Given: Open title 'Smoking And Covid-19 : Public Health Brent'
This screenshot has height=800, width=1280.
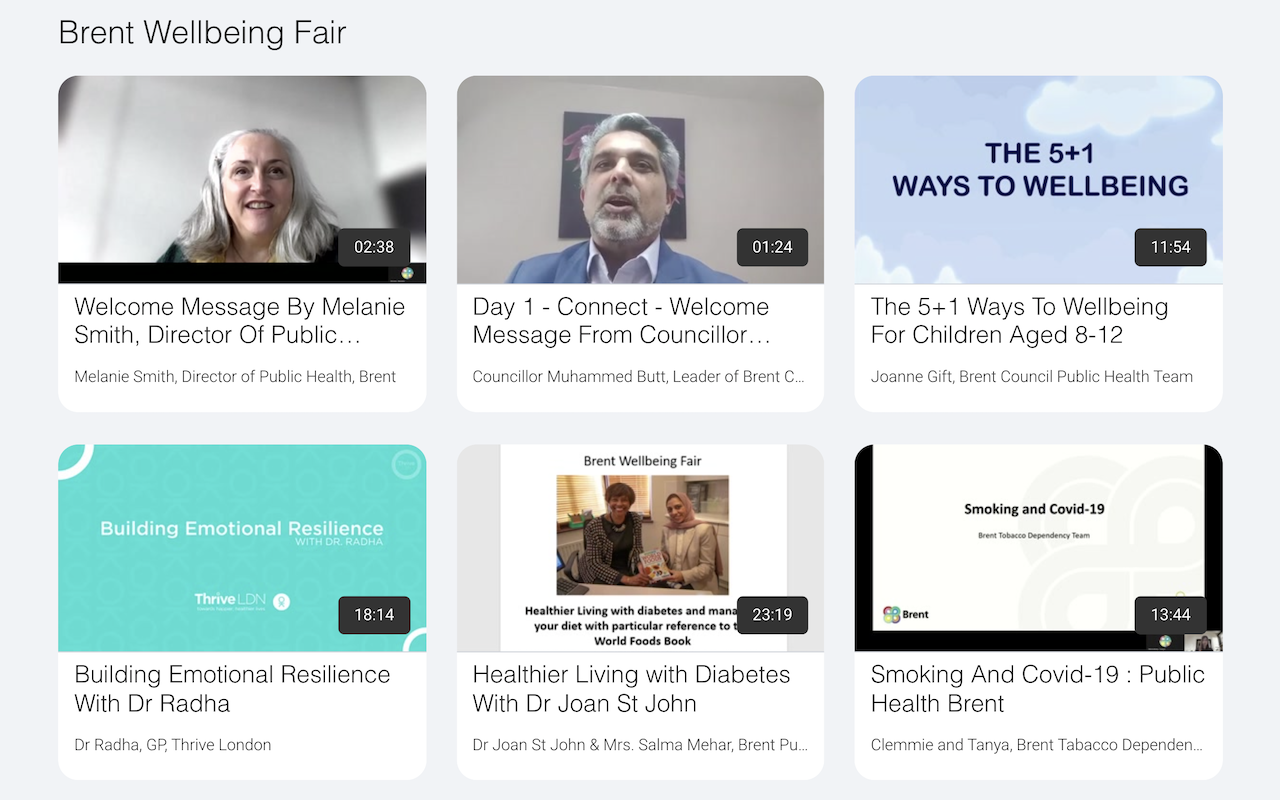Looking at the screenshot, I should click(x=1038, y=689).
